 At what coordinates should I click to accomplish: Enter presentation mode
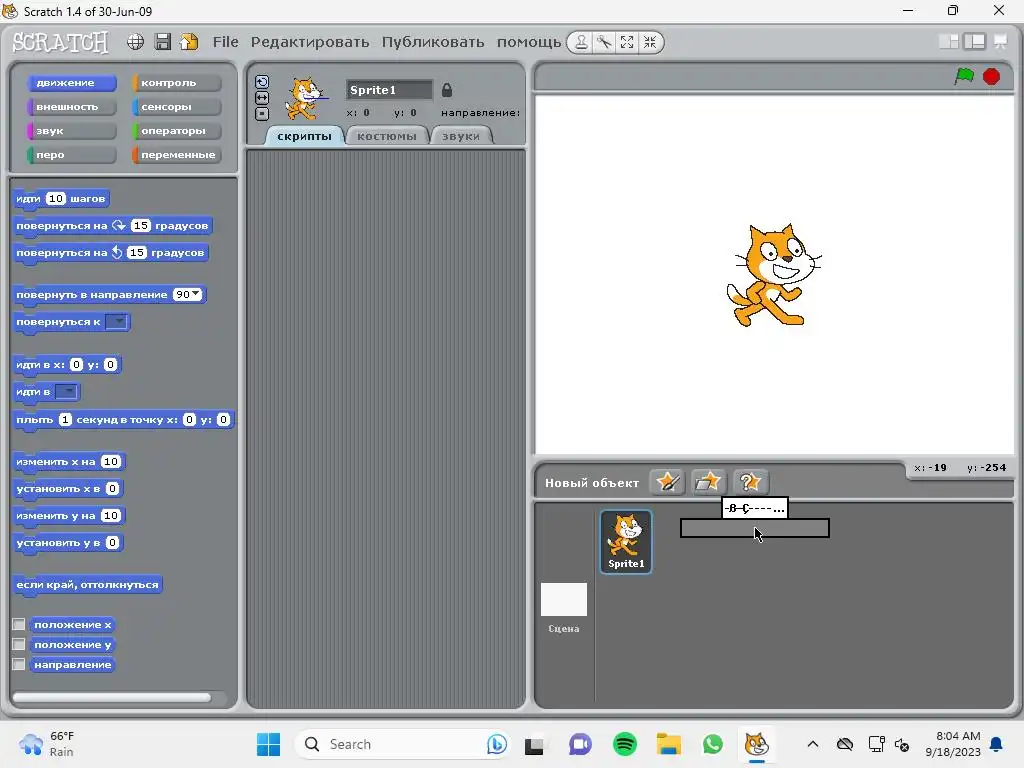tap(1000, 42)
